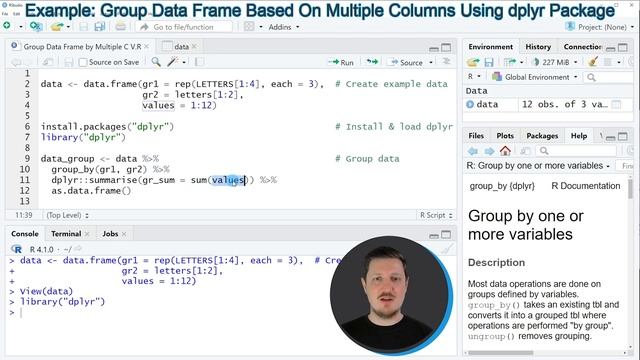Click the Save workspace icon
This screenshot has width=640, height=360.
[489, 62]
